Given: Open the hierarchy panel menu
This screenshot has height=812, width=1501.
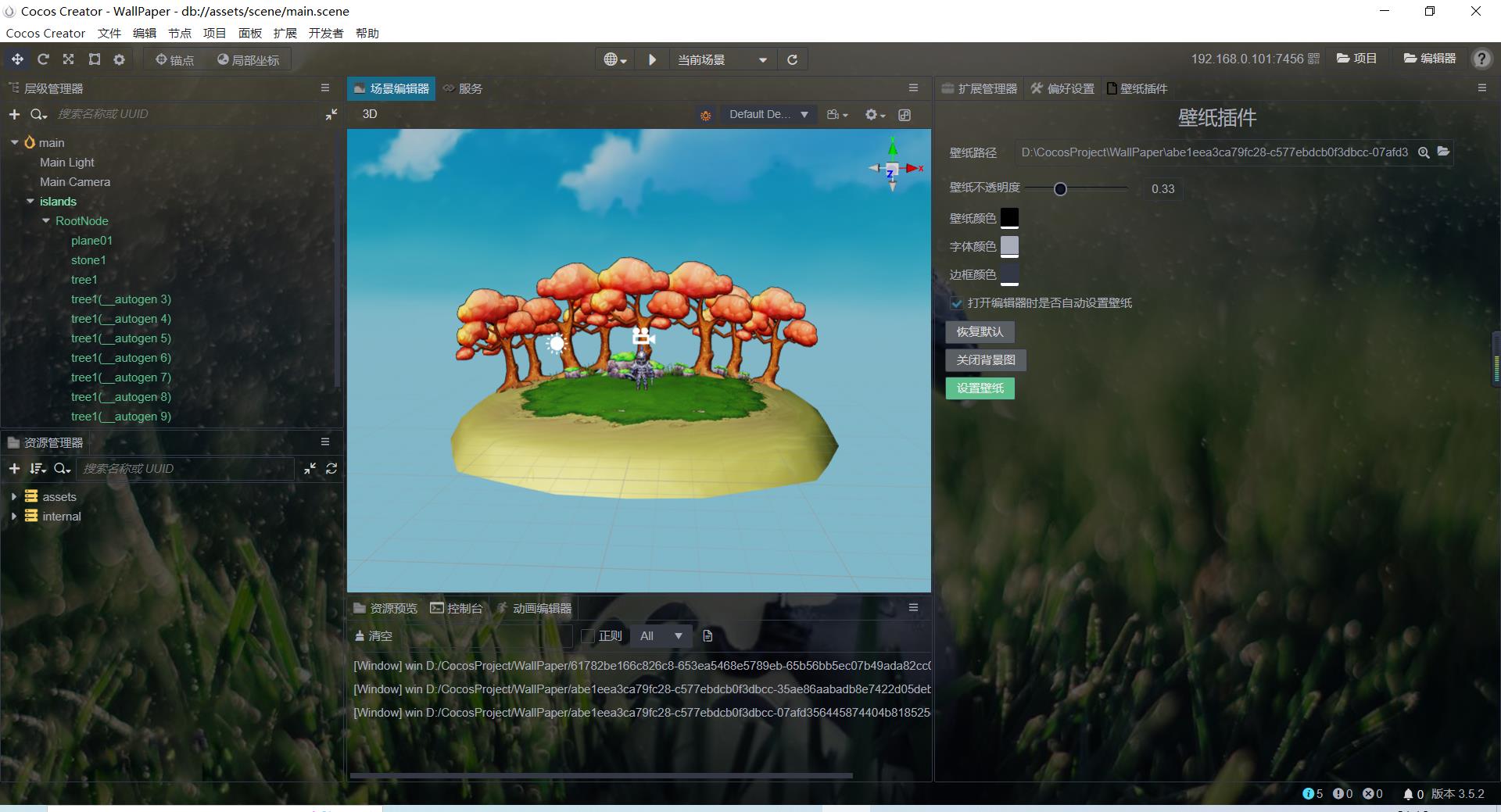Looking at the screenshot, I should [325, 88].
